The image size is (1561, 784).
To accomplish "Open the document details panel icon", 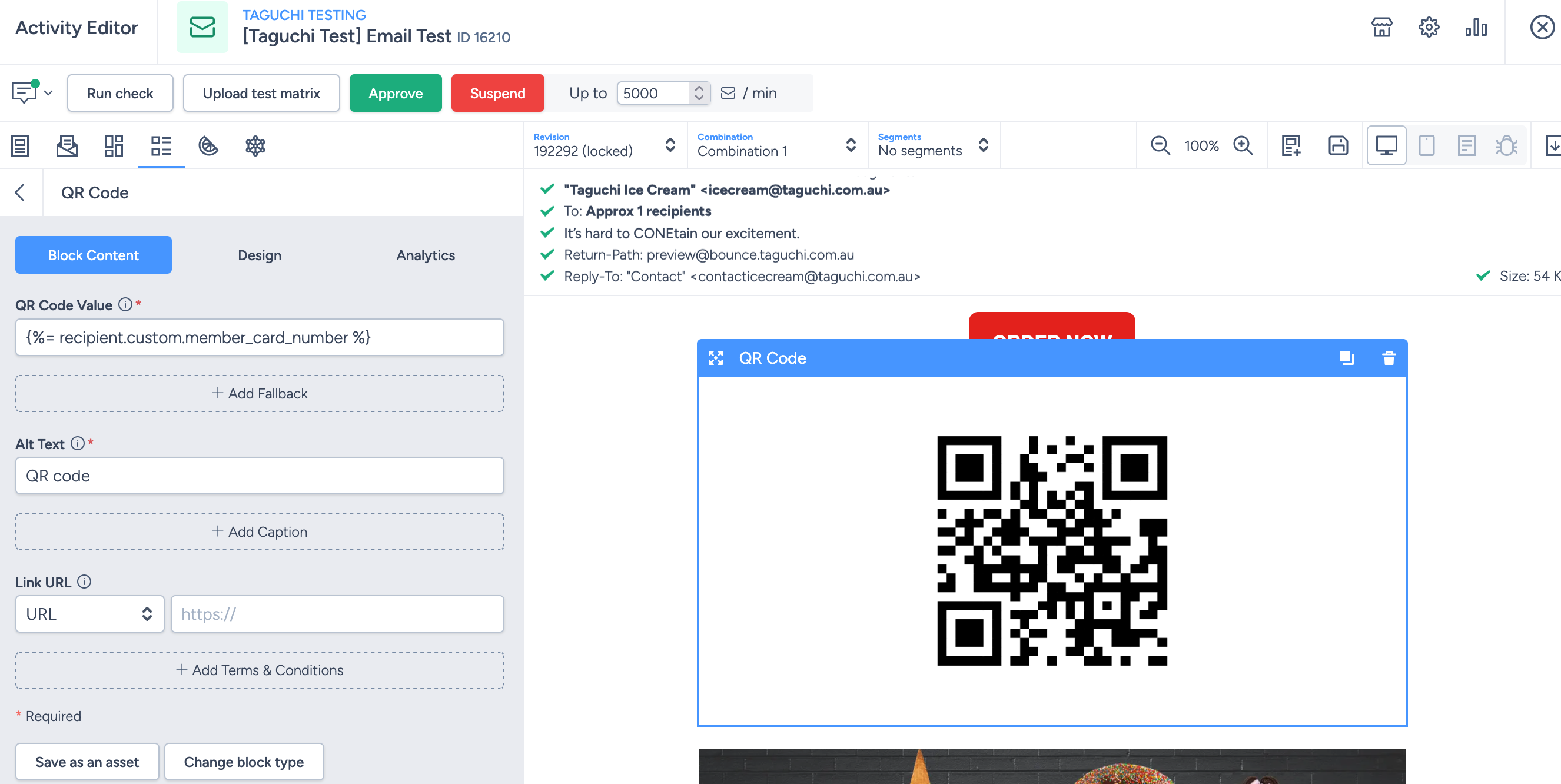I will 20,146.
